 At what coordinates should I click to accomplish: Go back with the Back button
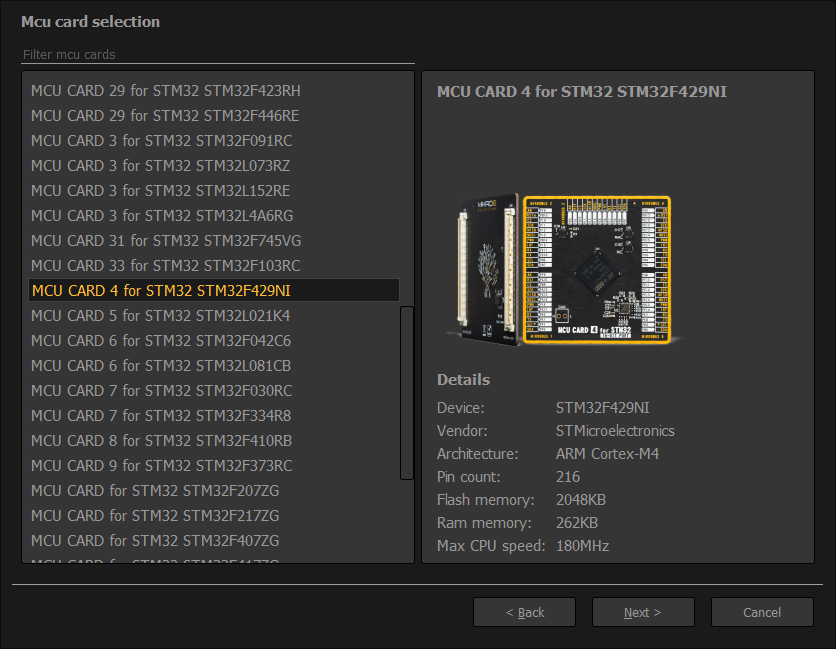[x=524, y=612]
